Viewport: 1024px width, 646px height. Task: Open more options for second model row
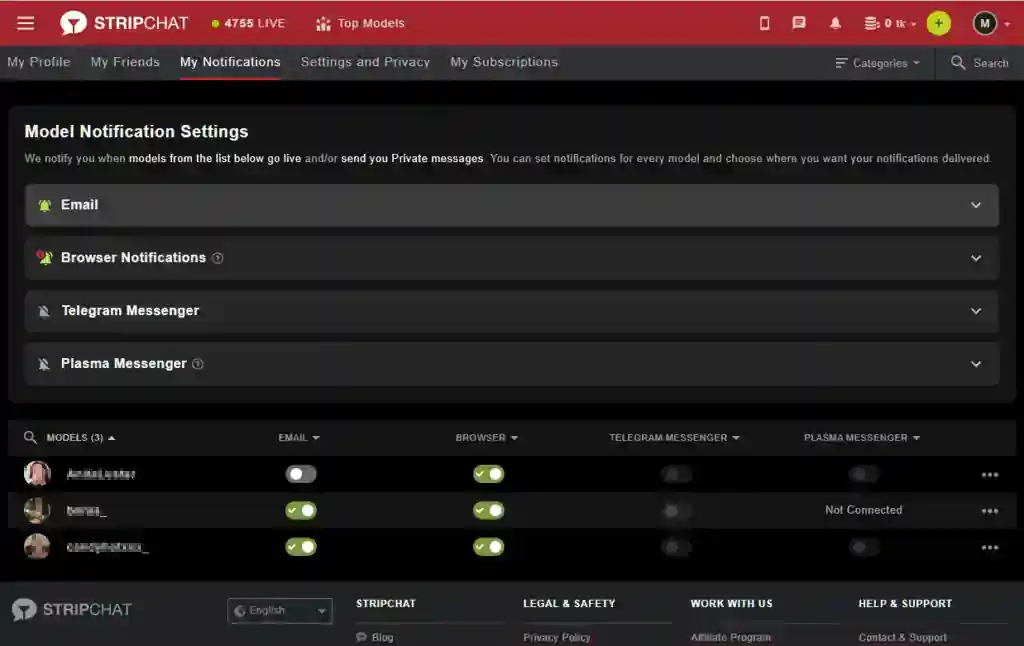click(x=989, y=511)
